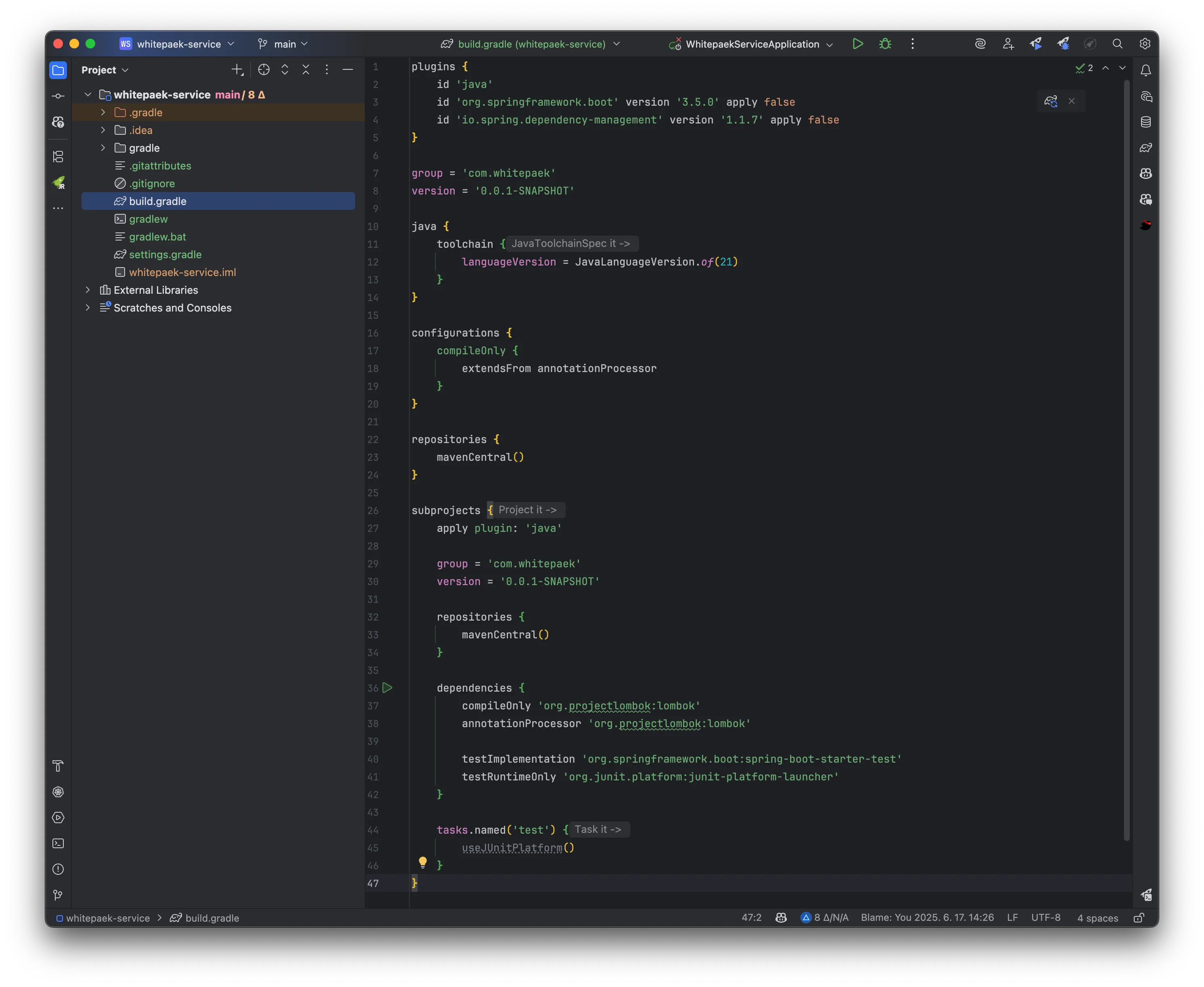1204x987 pixels.
Task: Open the Structure tool window icon
Action: (x=58, y=156)
